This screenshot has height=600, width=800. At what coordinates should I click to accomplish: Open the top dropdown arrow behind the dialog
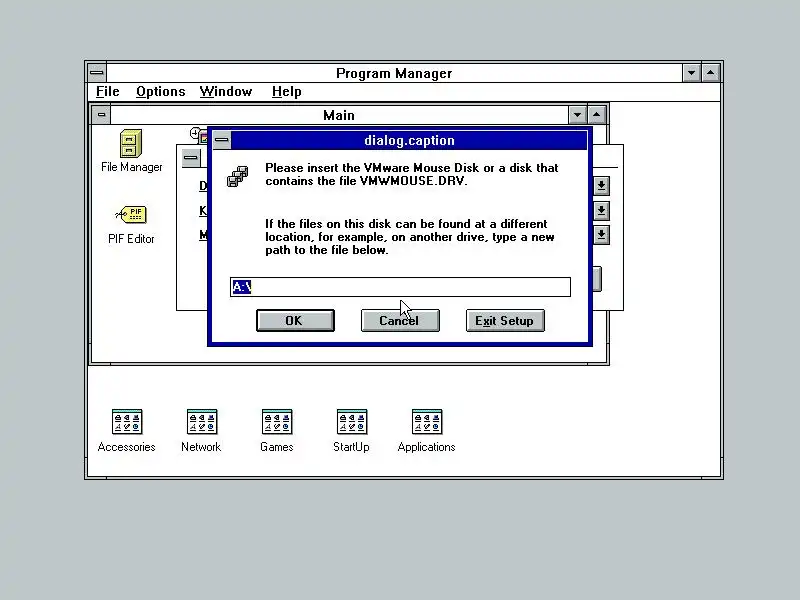tap(602, 186)
